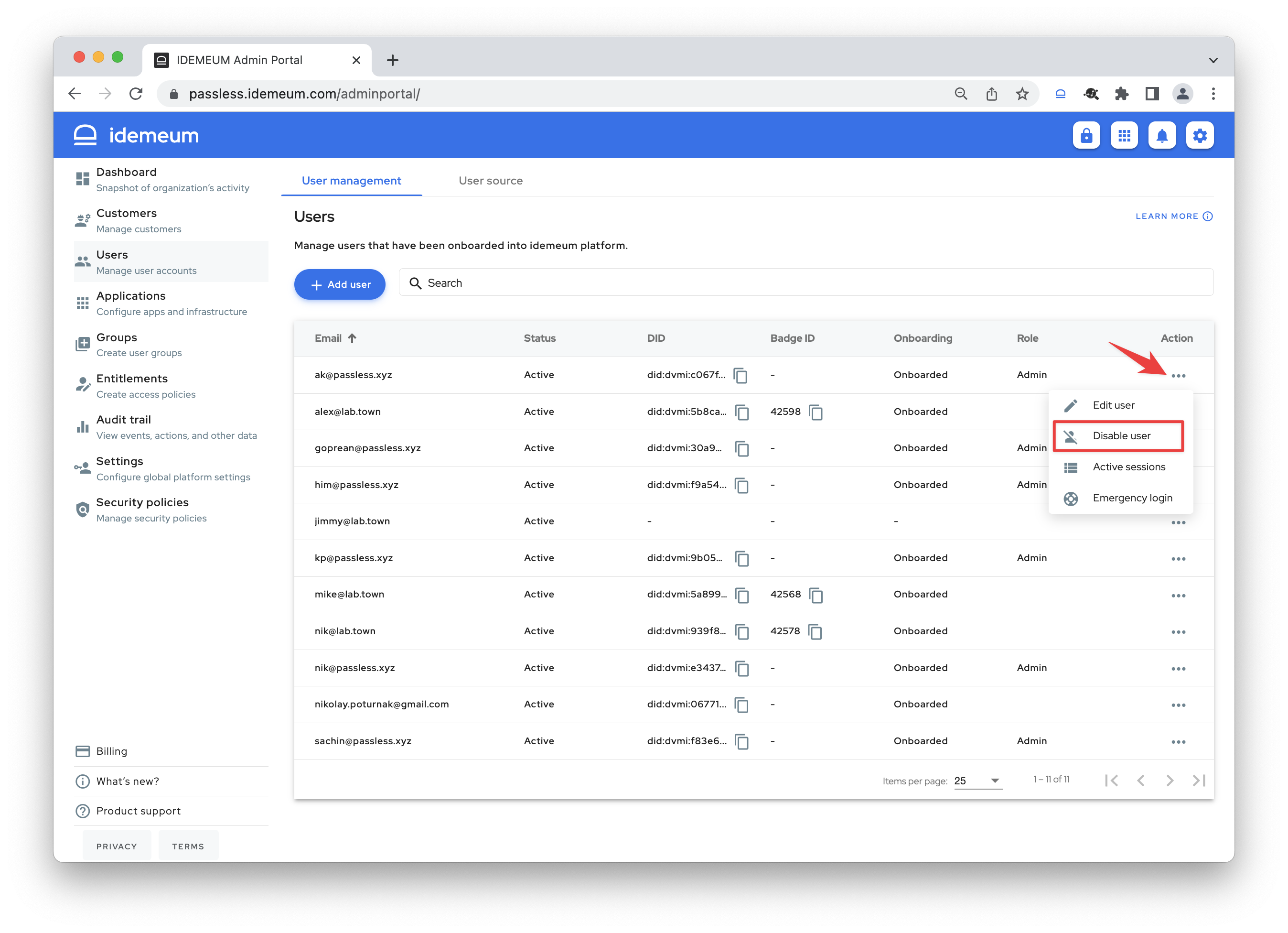Open the notifications bell icon
The width and height of the screenshot is (1288, 933).
click(1162, 135)
